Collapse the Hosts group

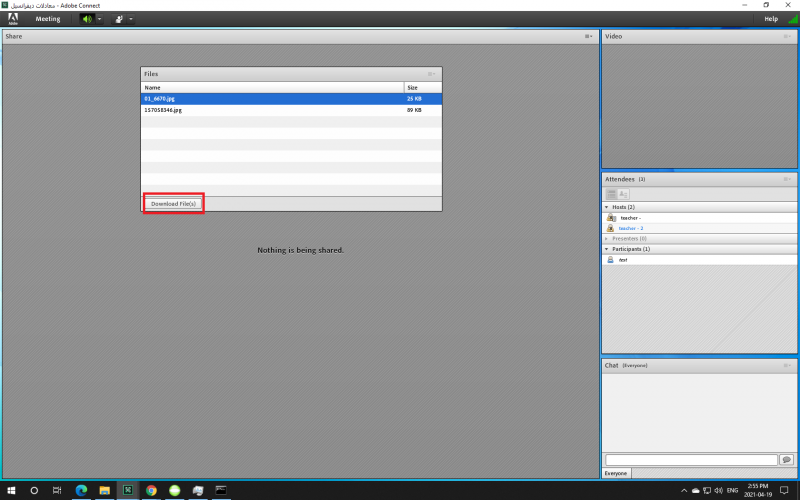pos(607,207)
